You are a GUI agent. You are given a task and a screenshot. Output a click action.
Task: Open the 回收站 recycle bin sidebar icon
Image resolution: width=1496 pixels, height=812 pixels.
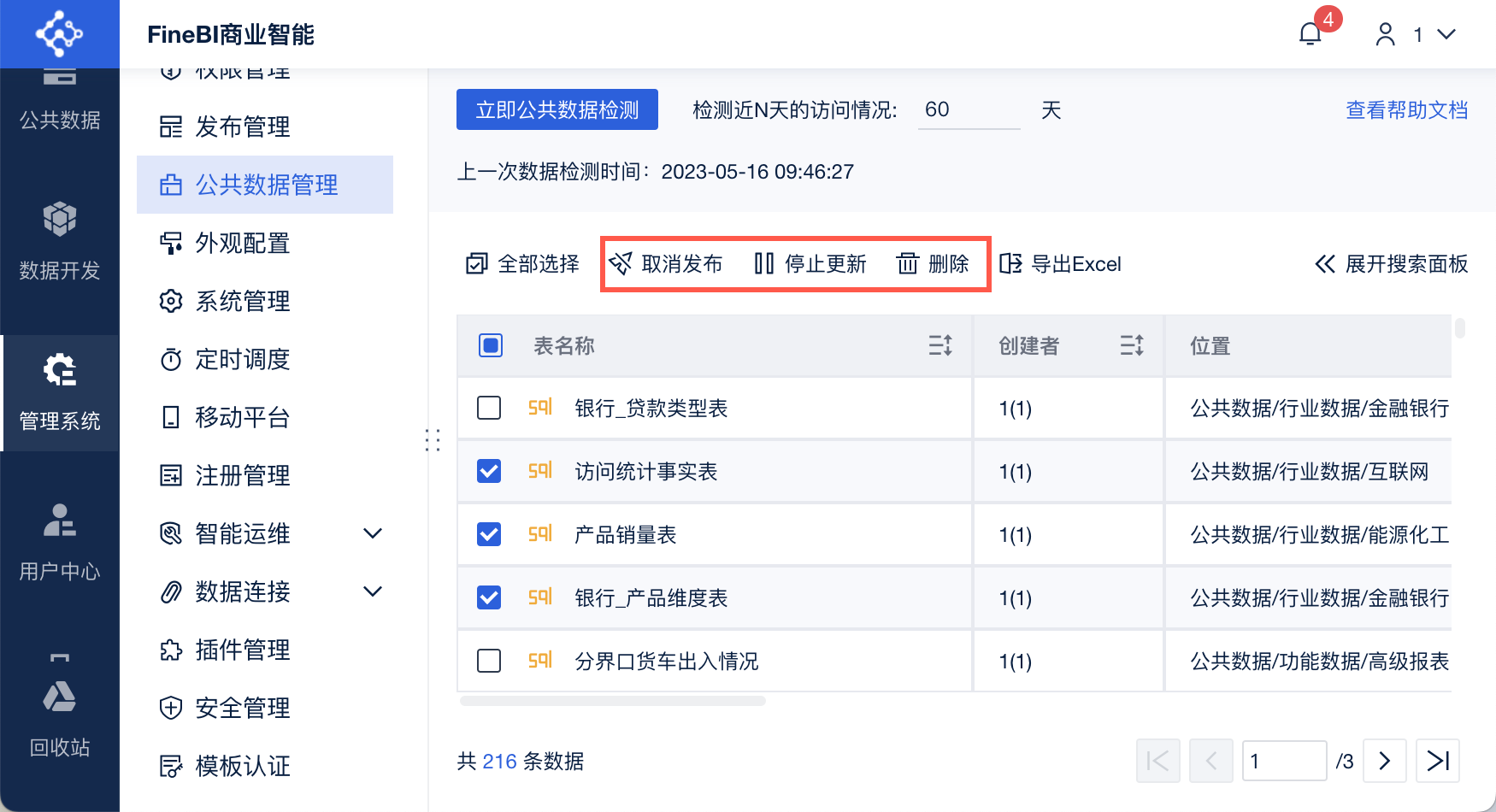59,697
